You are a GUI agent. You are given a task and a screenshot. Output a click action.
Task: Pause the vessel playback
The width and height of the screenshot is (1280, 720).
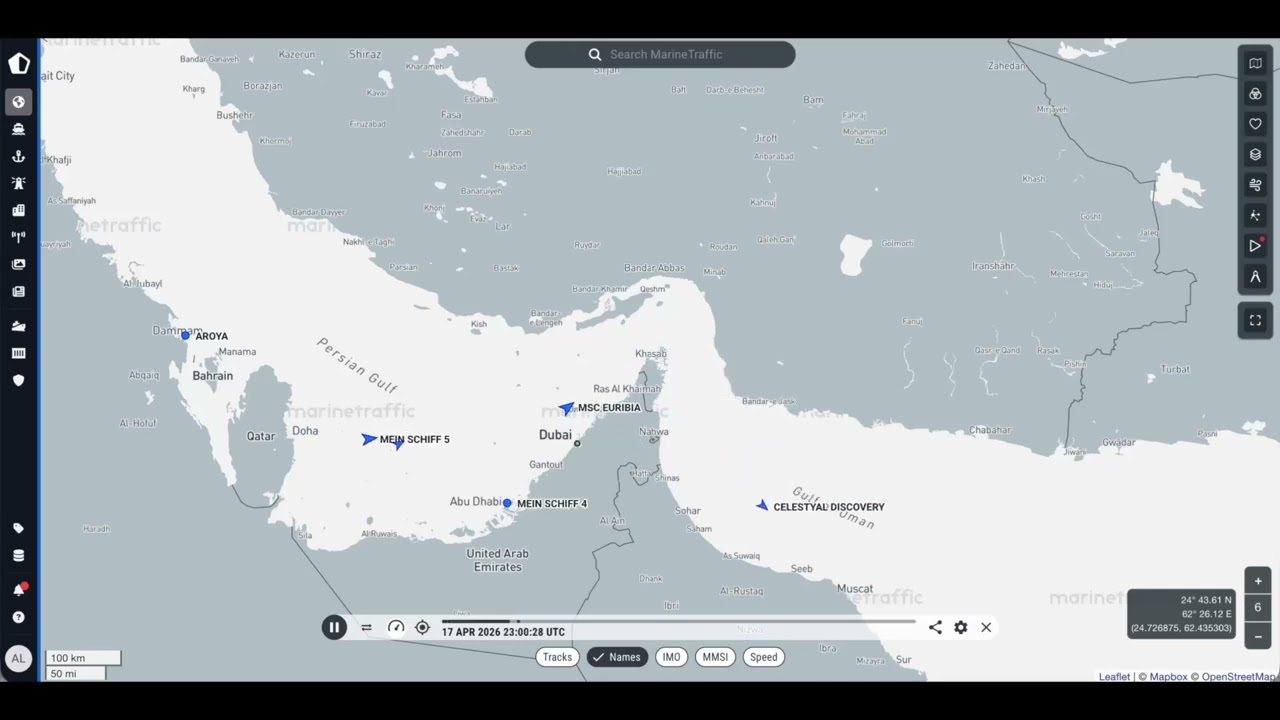tap(334, 627)
